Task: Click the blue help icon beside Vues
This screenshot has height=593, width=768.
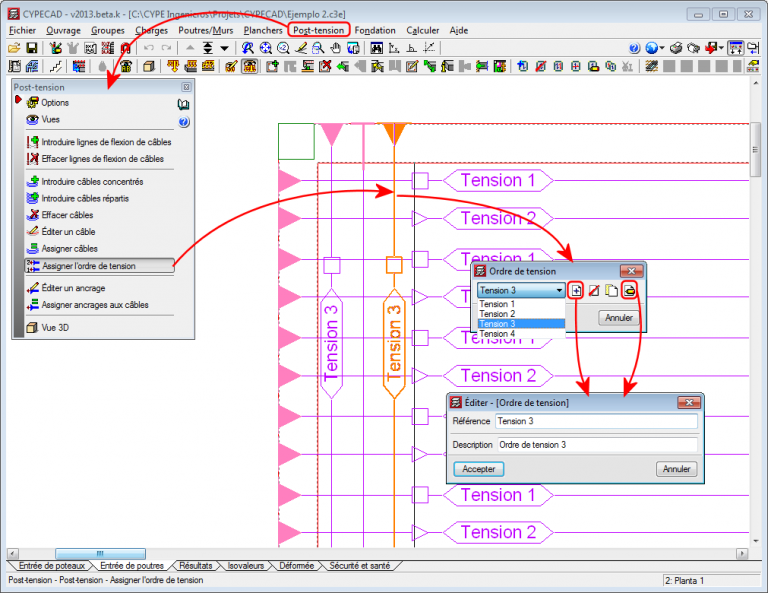Action: click(184, 121)
